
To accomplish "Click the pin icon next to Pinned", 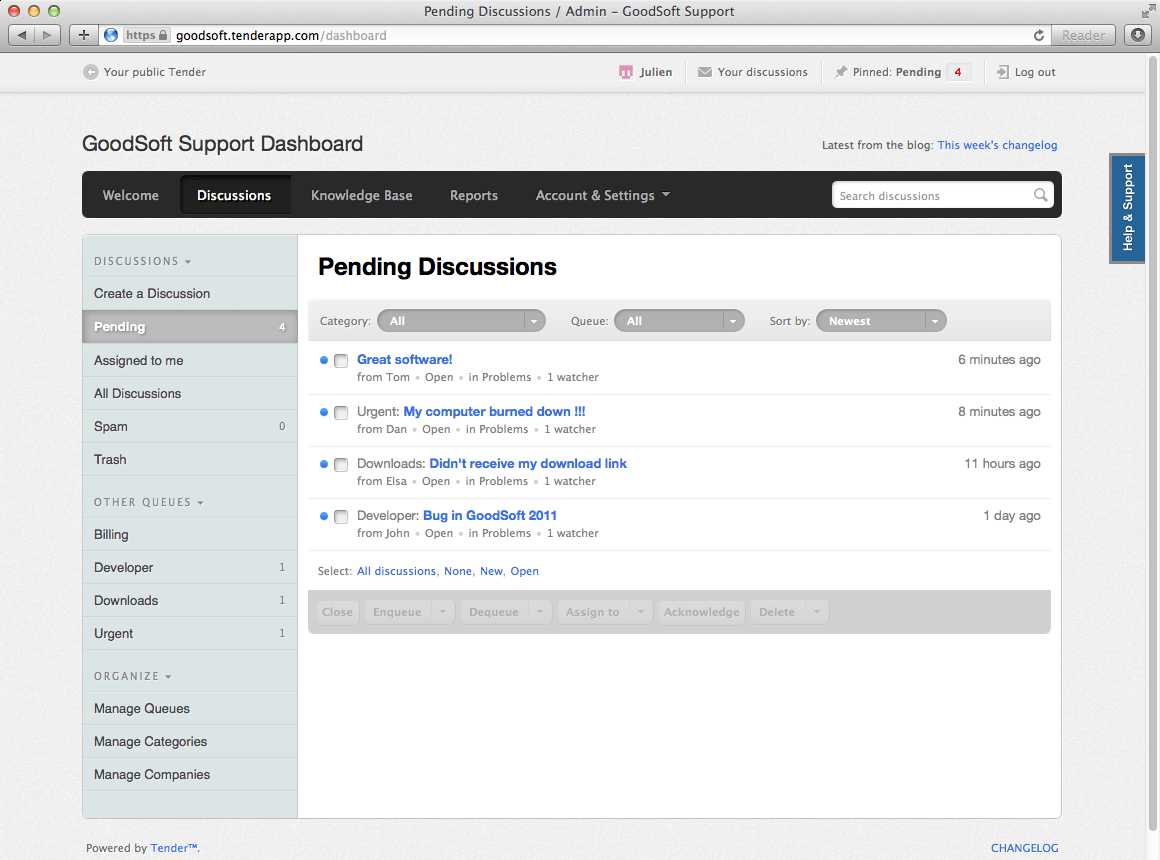I will [840, 72].
